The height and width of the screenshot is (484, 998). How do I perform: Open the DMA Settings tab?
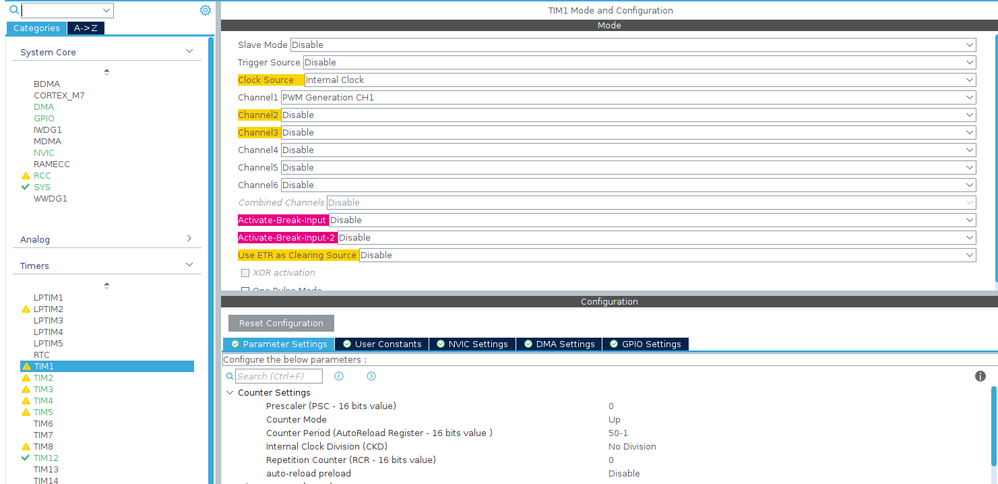pyautogui.click(x=559, y=344)
